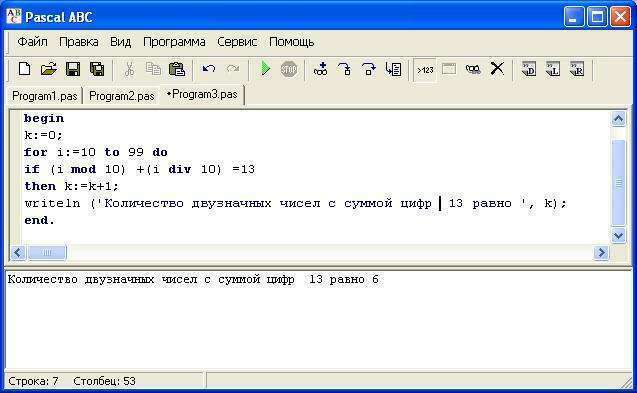Click the window display icon

449,69
